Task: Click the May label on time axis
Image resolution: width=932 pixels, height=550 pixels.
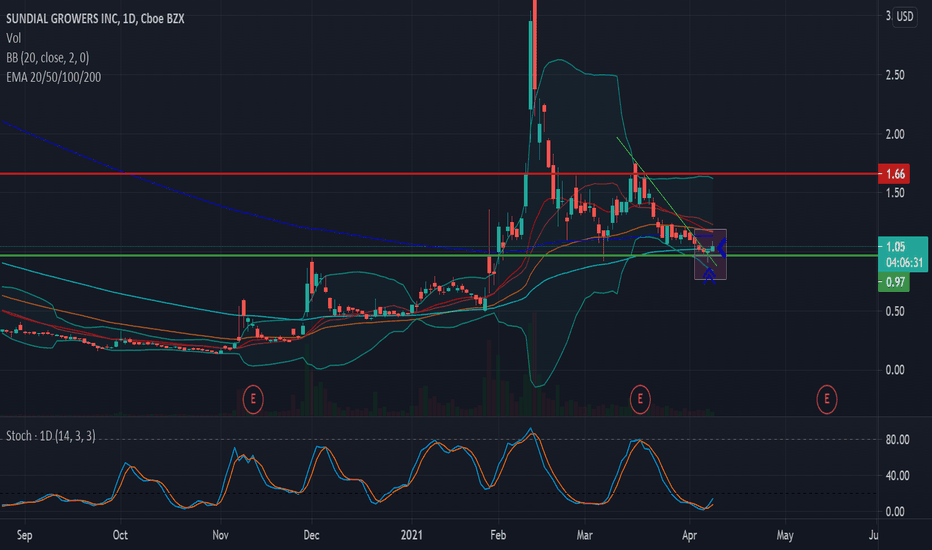Action: [x=785, y=535]
